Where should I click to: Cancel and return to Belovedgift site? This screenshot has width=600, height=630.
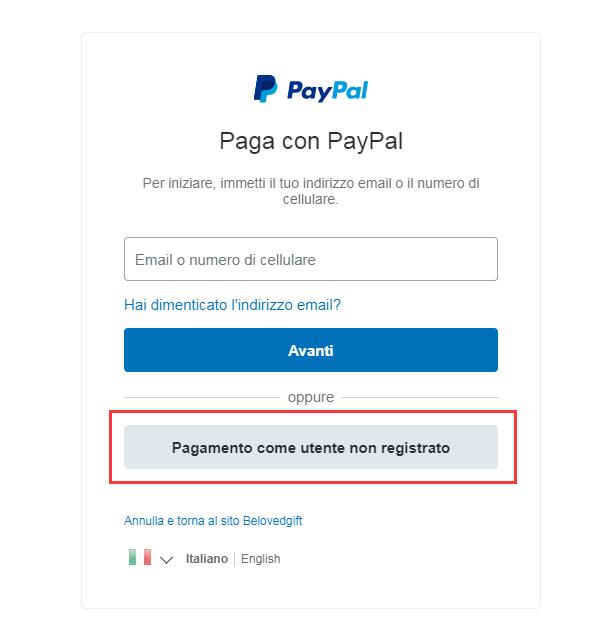click(213, 521)
